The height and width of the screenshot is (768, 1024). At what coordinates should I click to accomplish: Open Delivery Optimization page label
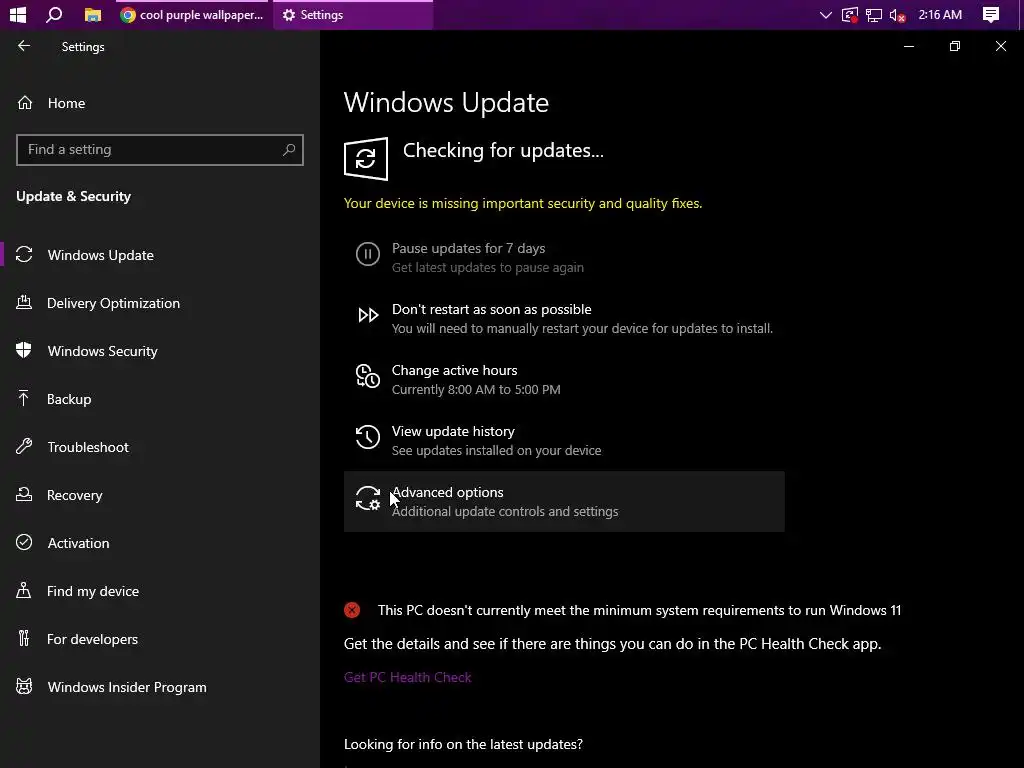pyautogui.click(x=113, y=303)
